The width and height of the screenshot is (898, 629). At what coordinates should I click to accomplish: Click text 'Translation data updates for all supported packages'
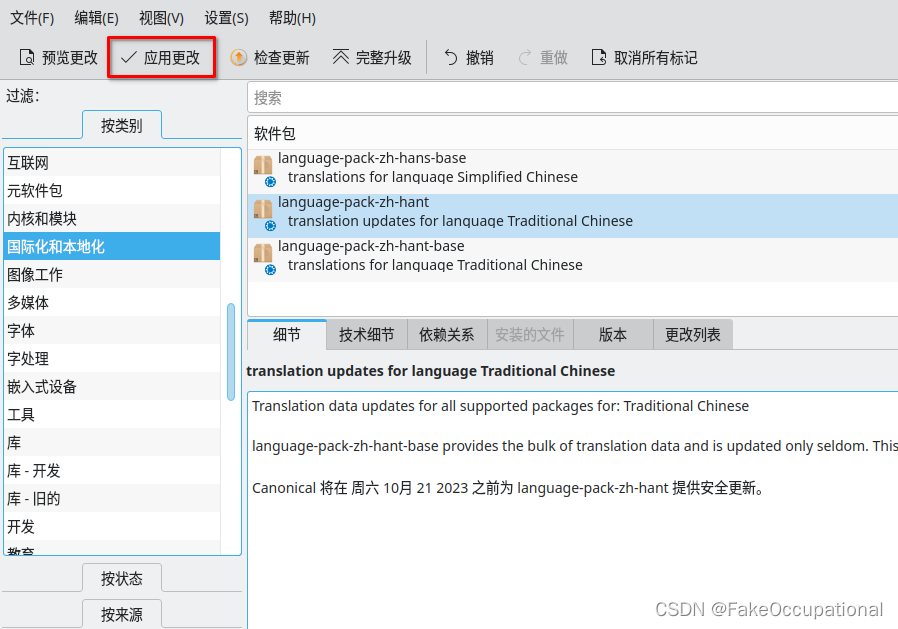coord(436,406)
